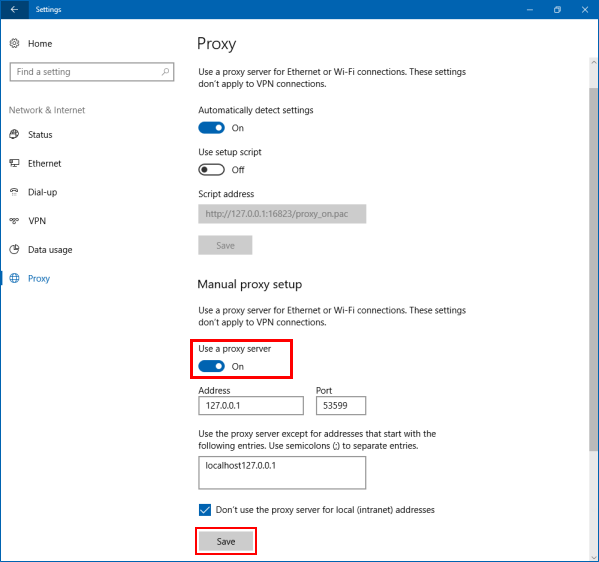Click the Data usage pie icon
The width and height of the screenshot is (599, 562).
coord(14,249)
